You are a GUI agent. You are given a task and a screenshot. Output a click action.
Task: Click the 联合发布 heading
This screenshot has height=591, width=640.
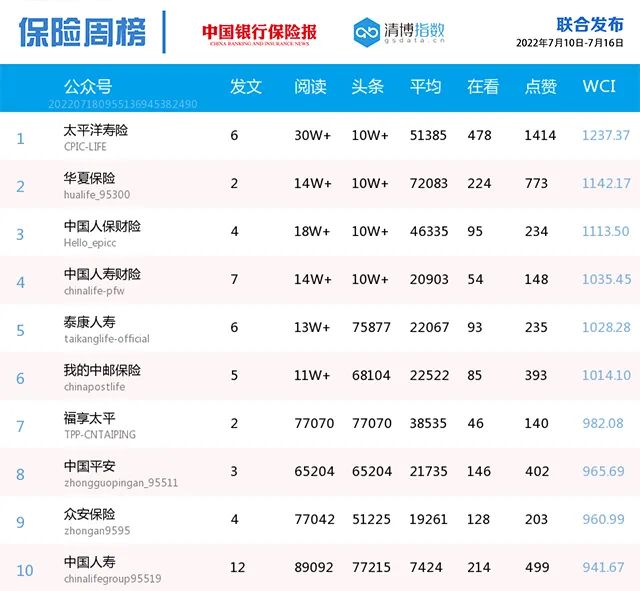pos(590,24)
